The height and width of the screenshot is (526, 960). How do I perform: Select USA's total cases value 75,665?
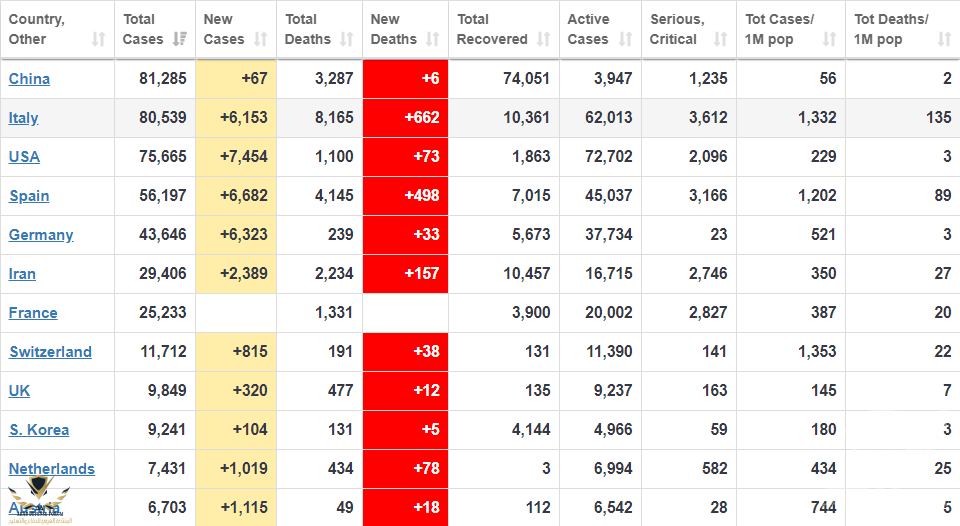coord(162,157)
